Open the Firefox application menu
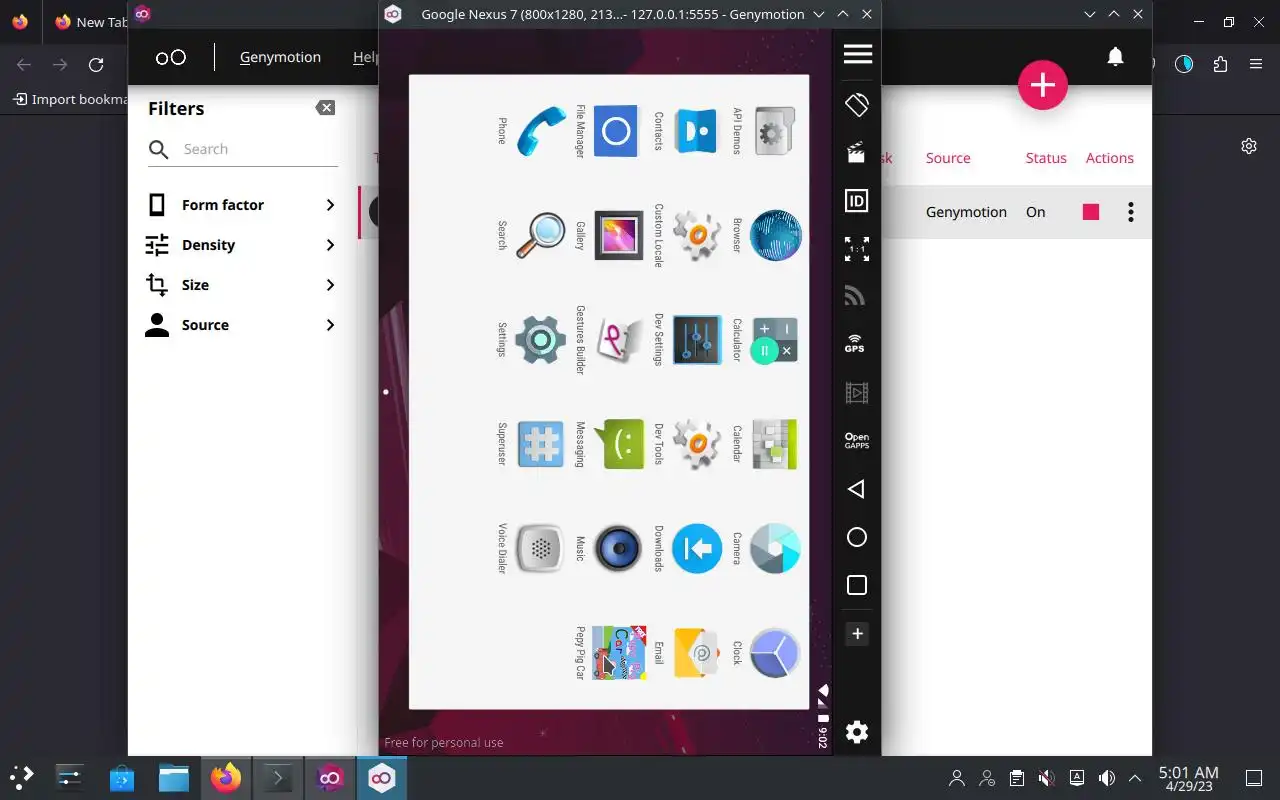 point(1256,64)
